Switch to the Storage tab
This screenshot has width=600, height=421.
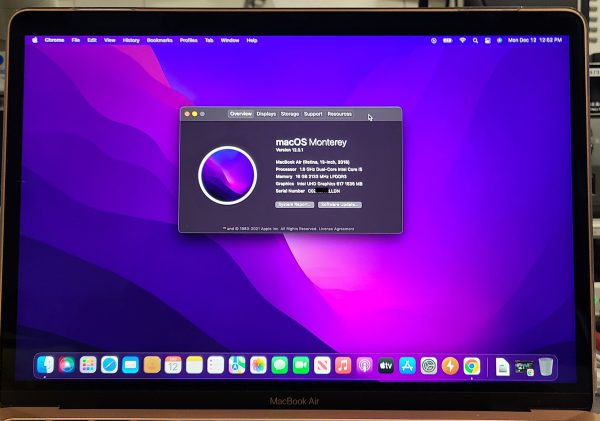tap(290, 114)
